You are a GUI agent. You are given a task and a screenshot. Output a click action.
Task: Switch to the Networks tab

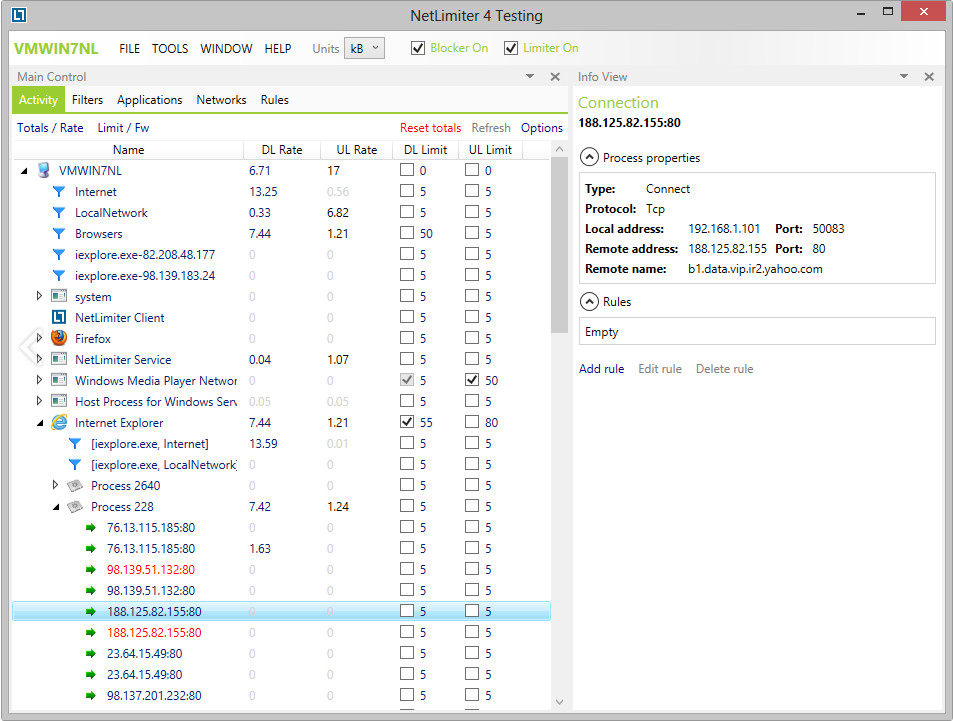pos(221,100)
